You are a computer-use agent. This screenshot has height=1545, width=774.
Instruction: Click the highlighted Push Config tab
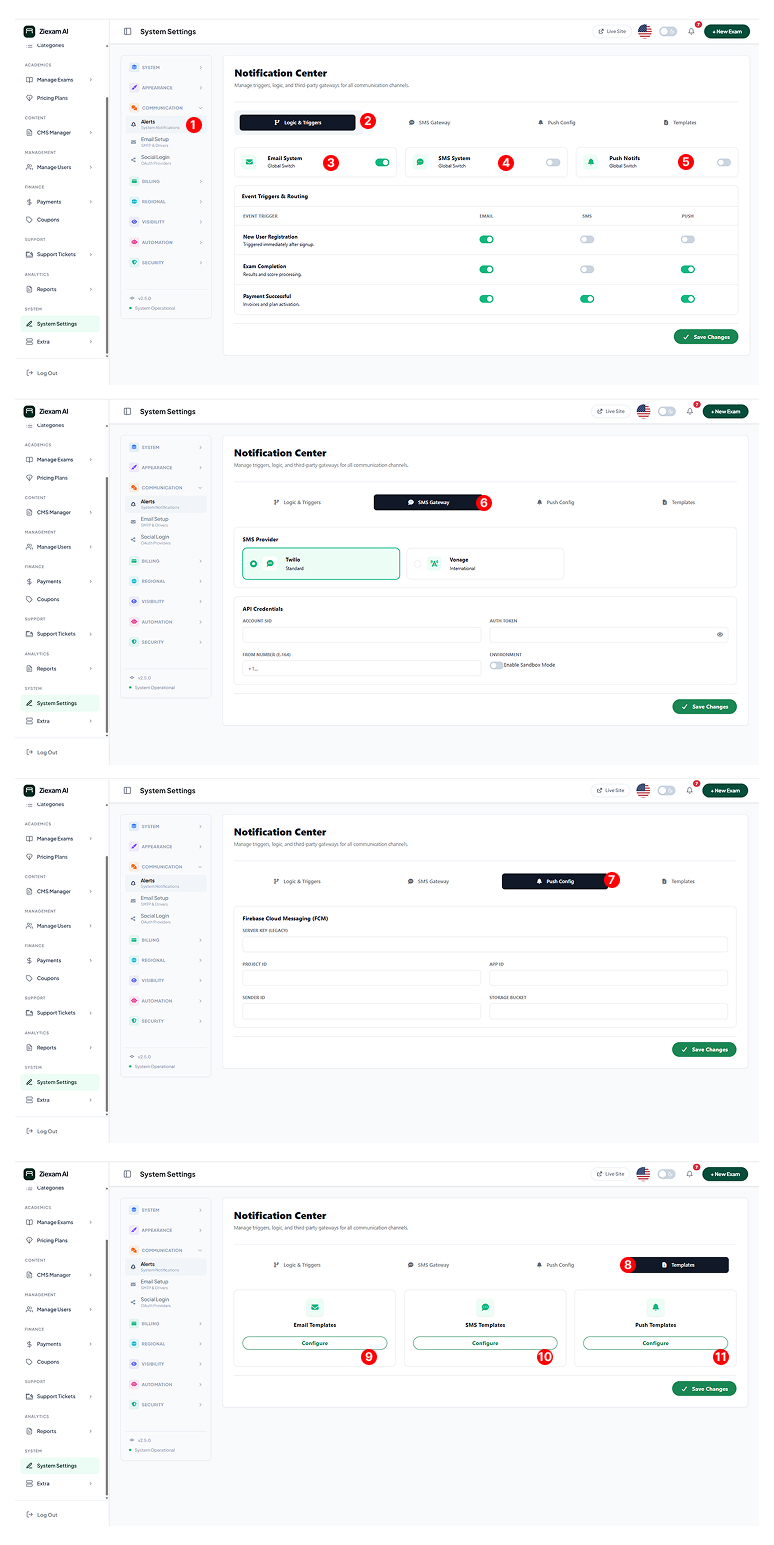[x=554, y=882]
